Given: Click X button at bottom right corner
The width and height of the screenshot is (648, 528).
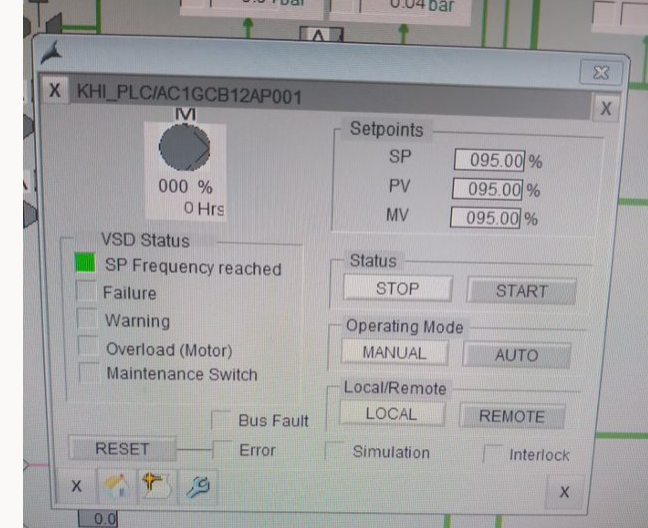Looking at the screenshot, I should (564, 492).
